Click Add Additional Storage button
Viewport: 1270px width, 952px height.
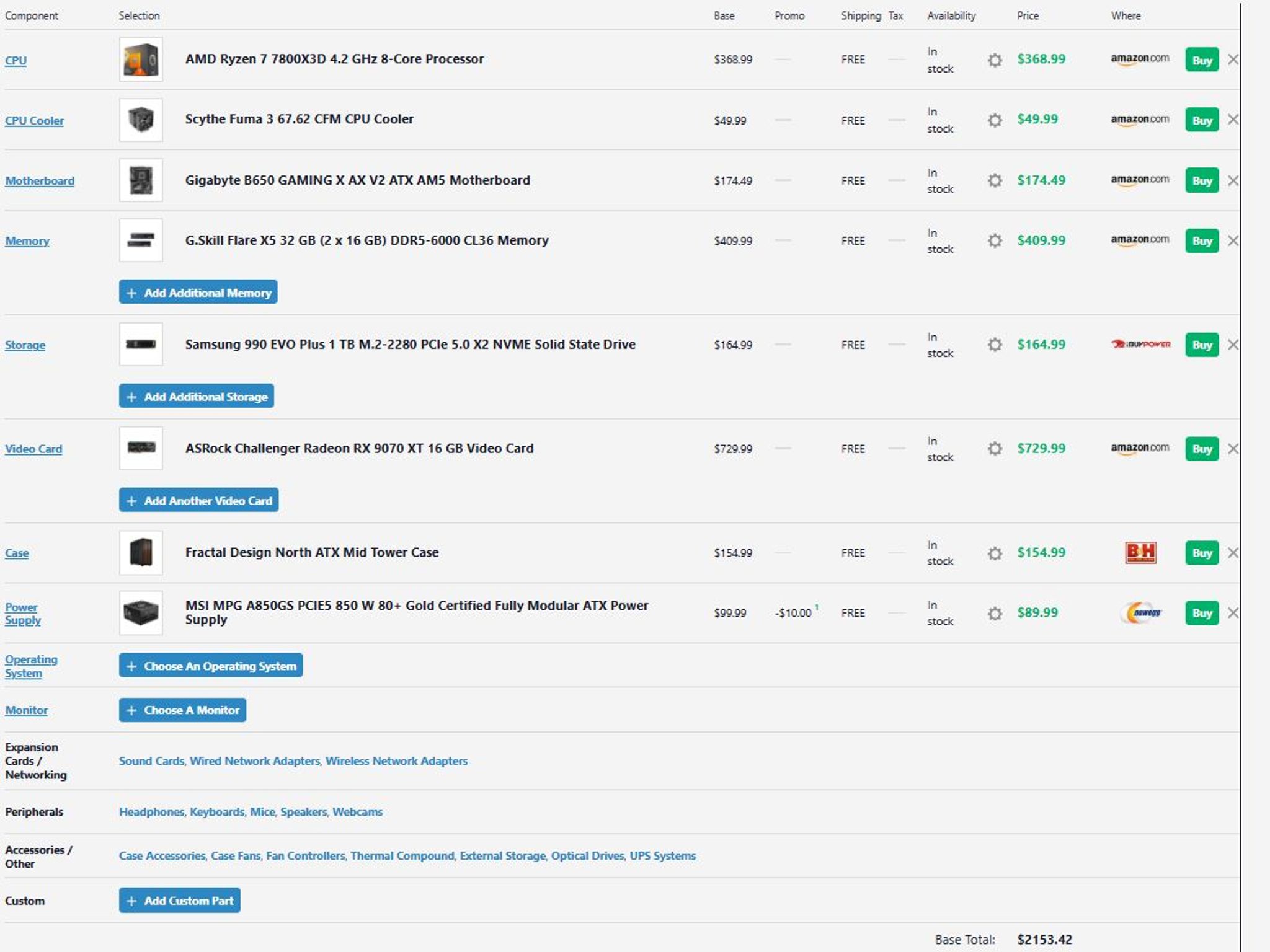[x=197, y=396]
